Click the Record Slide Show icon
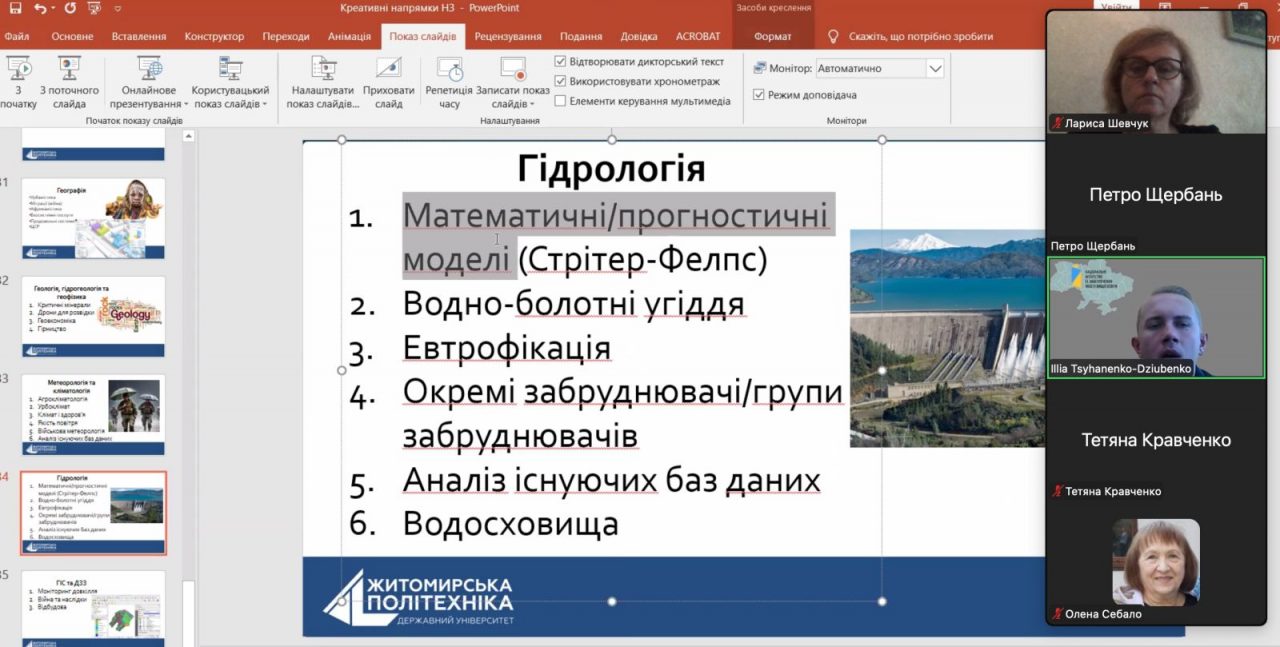Screen dimensions: 1280x647 pos(512,70)
